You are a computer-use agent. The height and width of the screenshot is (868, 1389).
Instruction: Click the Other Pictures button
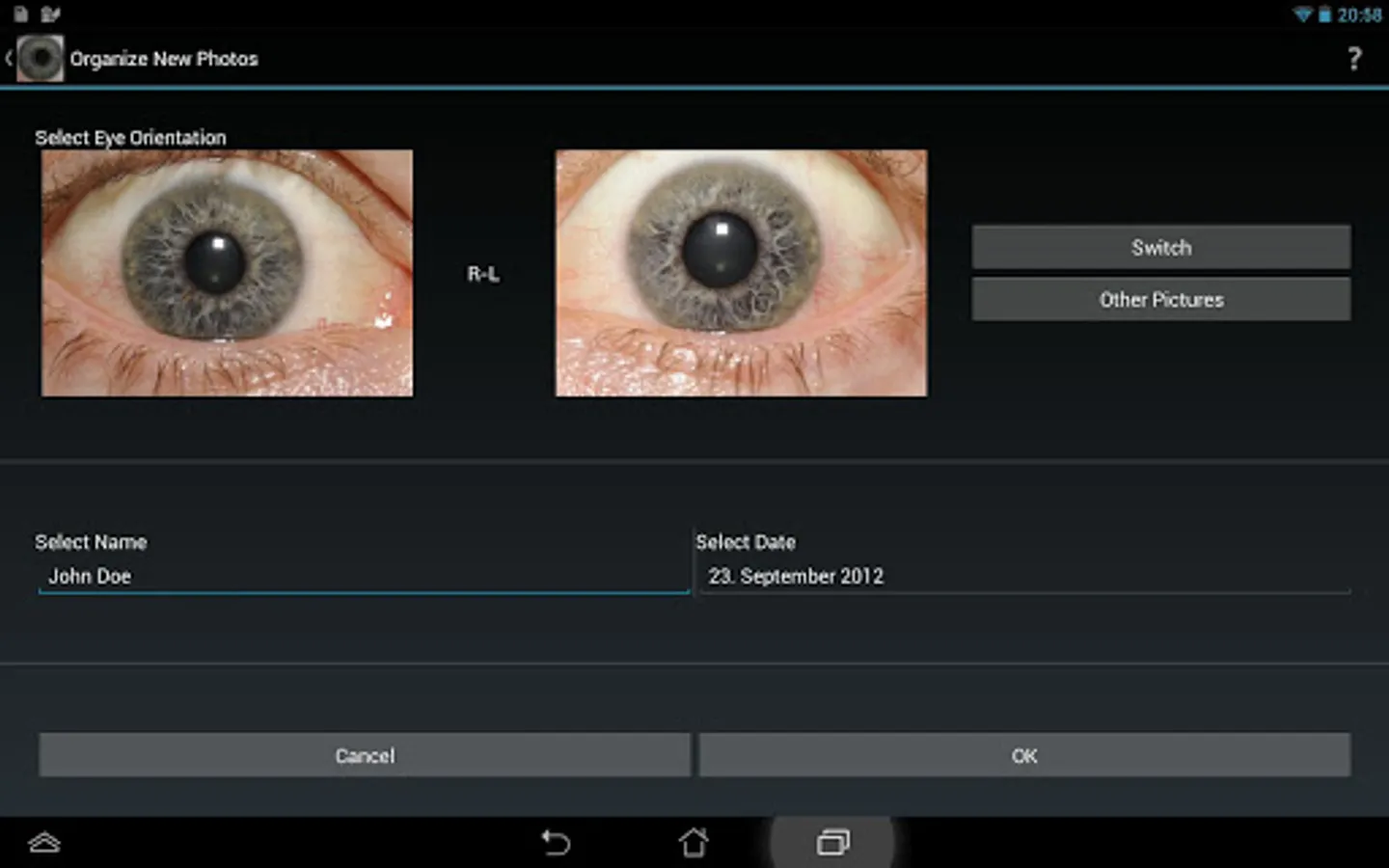point(1161,300)
